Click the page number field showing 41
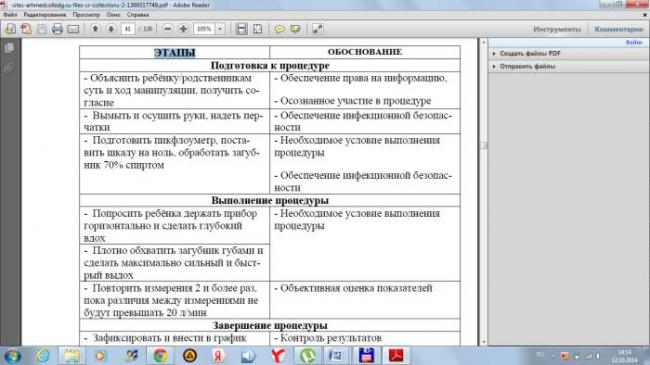This screenshot has width=650, height=365. (x=128, y=29)
